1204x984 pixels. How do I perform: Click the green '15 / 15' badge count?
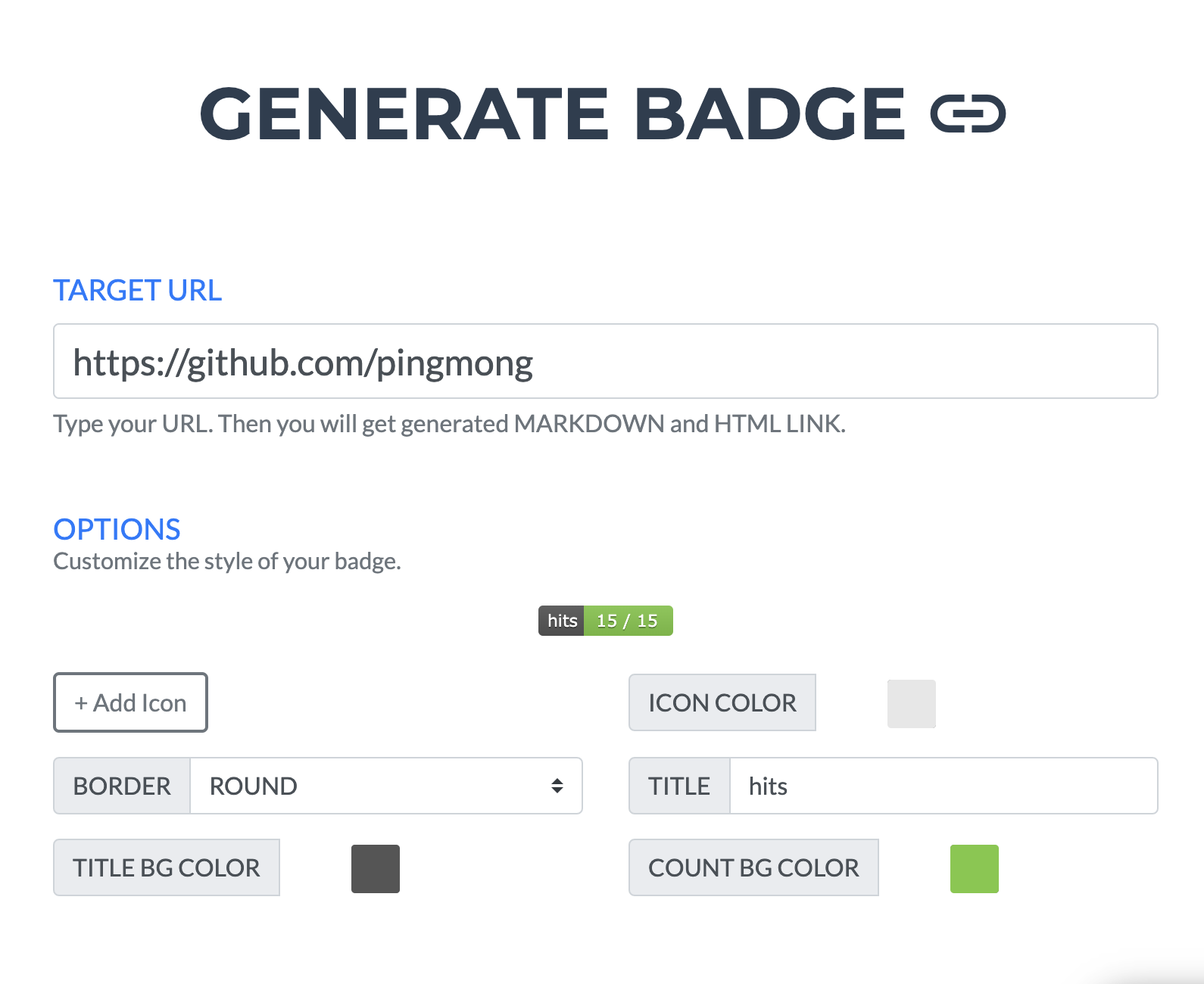[628, 621]
